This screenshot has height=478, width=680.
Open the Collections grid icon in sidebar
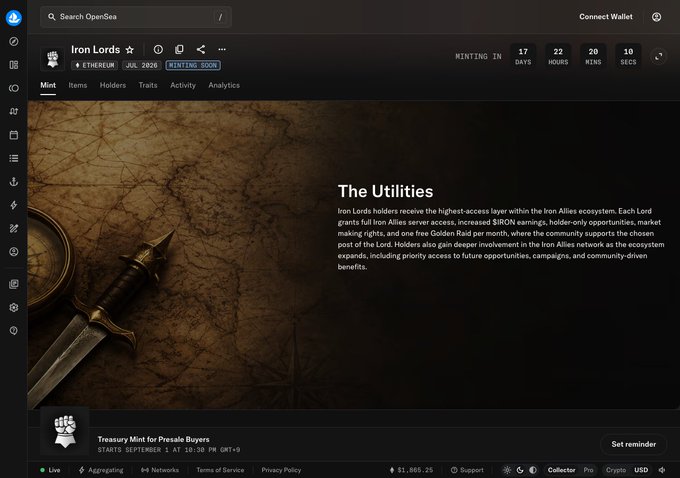point(13,65)
